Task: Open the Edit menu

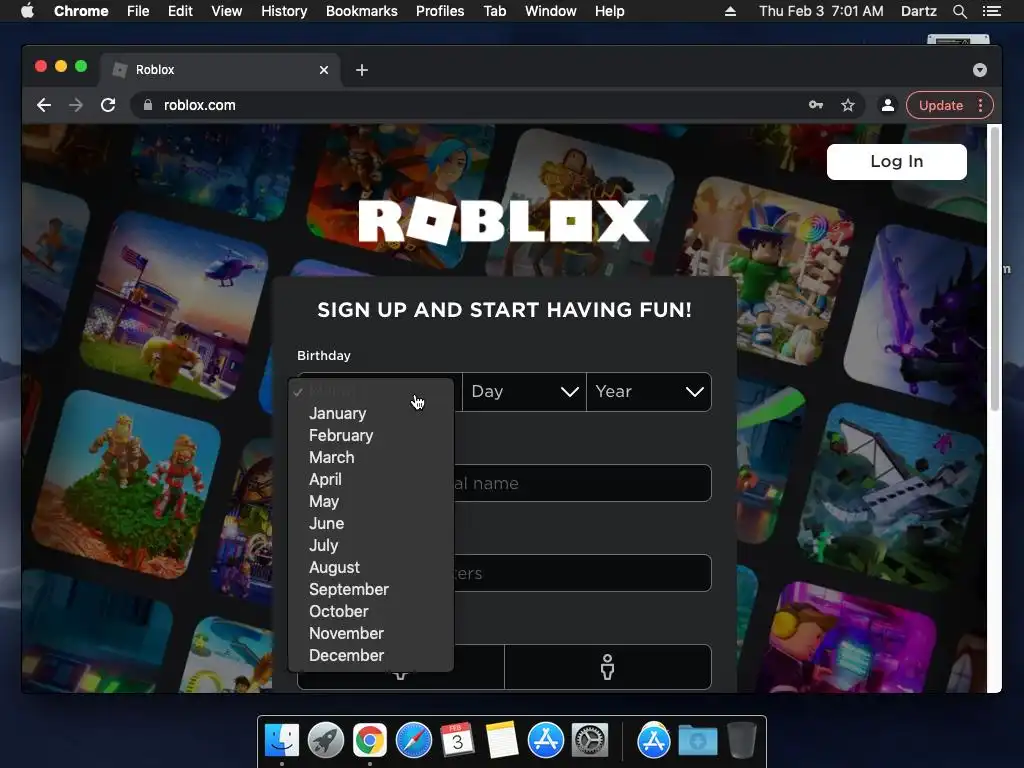Action: tap(180, 11)
